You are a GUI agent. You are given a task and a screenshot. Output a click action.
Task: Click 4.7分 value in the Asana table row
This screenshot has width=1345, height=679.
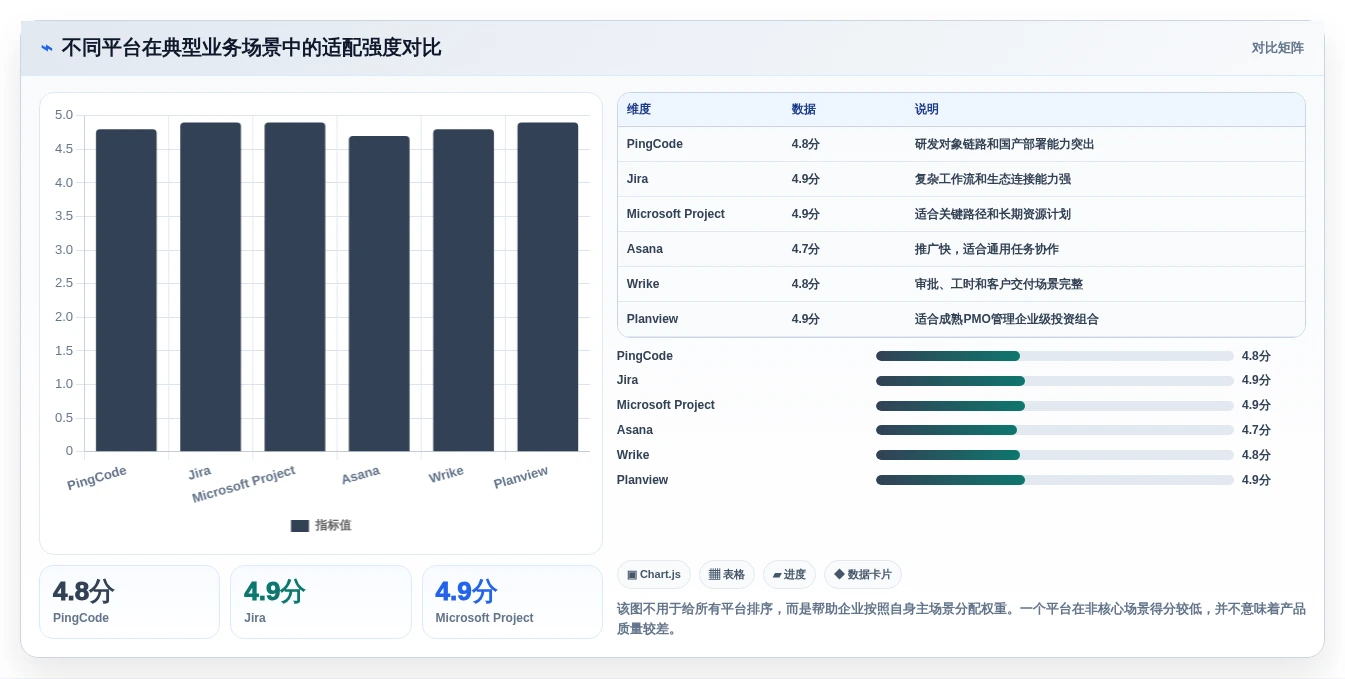point(806,249)
